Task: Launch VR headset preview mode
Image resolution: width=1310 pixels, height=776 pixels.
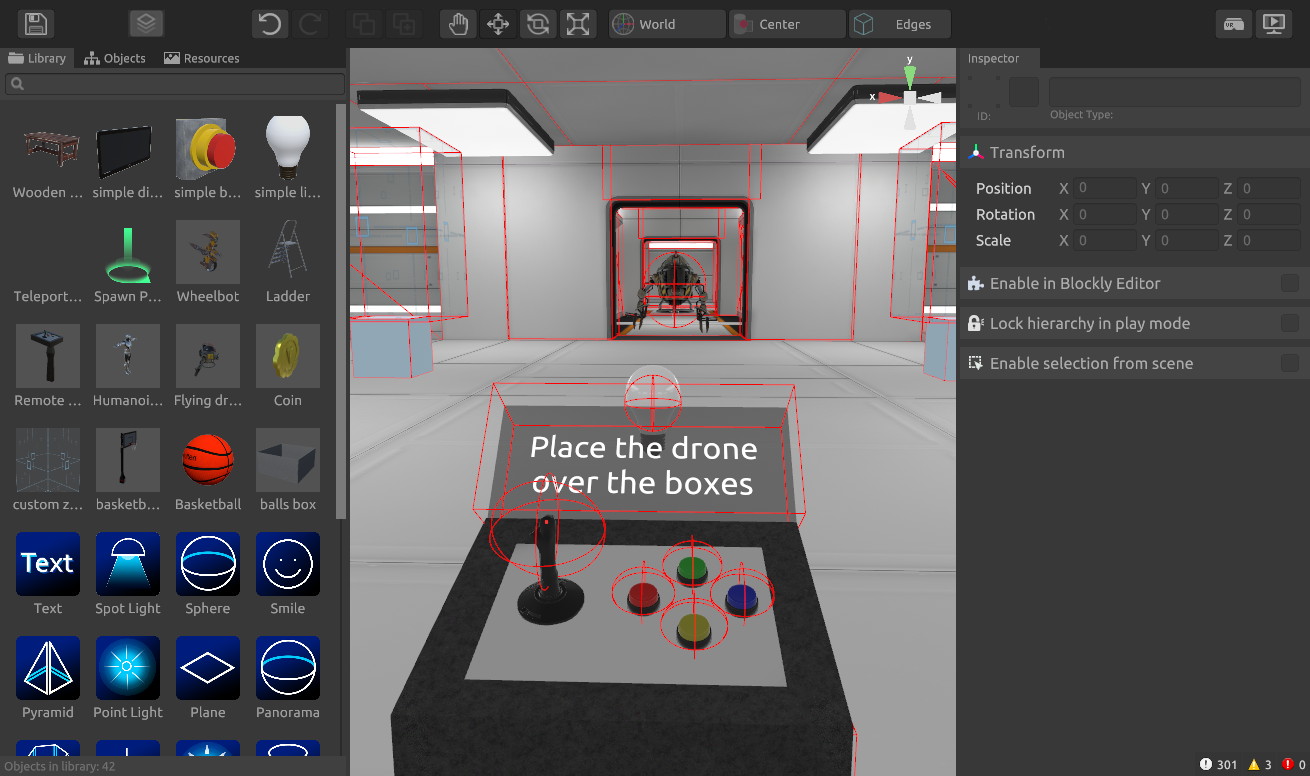Action: tap(1234, 24)
